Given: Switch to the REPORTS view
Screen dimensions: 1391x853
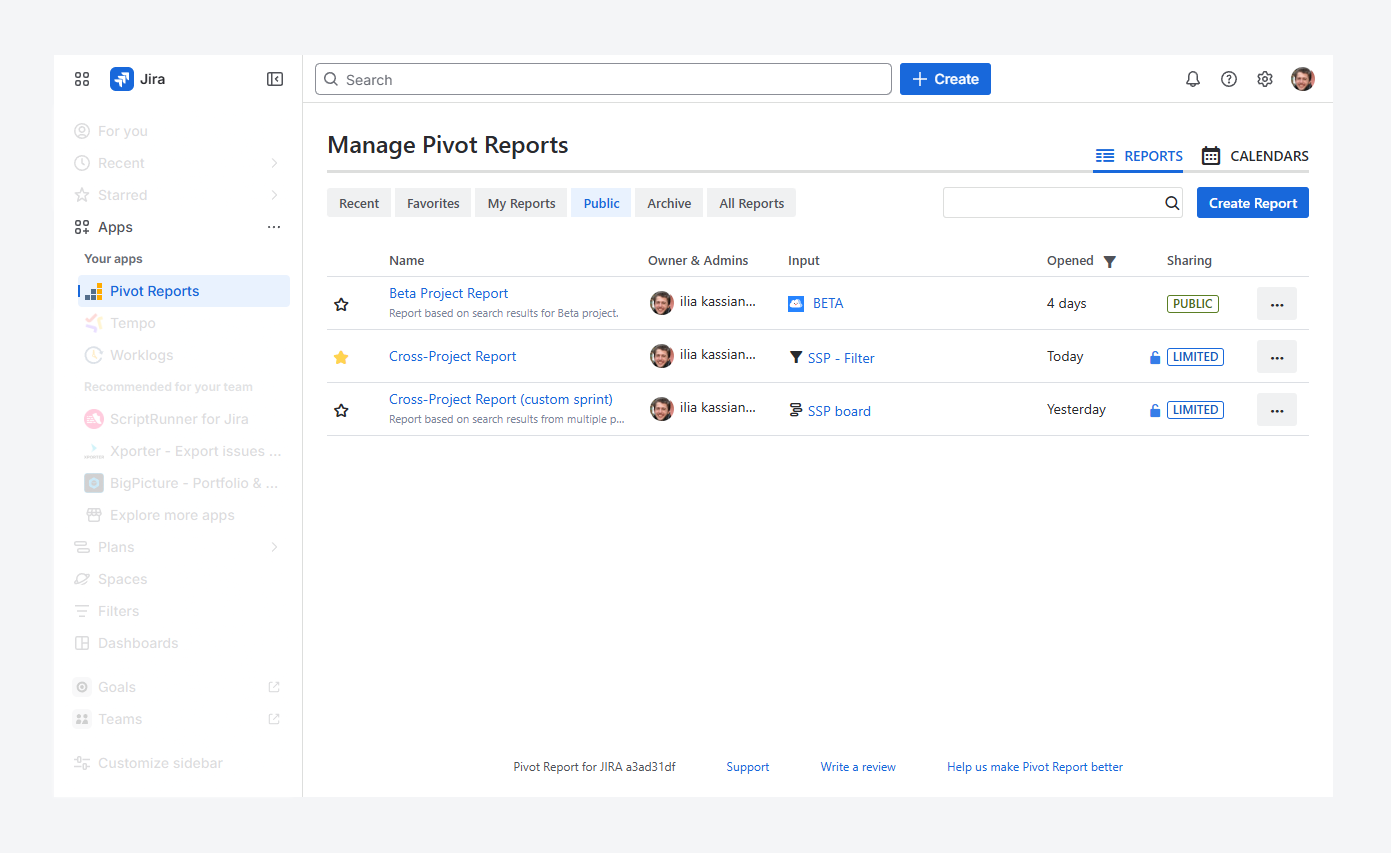Looking at the screenshot, I should click(1139, 156).
